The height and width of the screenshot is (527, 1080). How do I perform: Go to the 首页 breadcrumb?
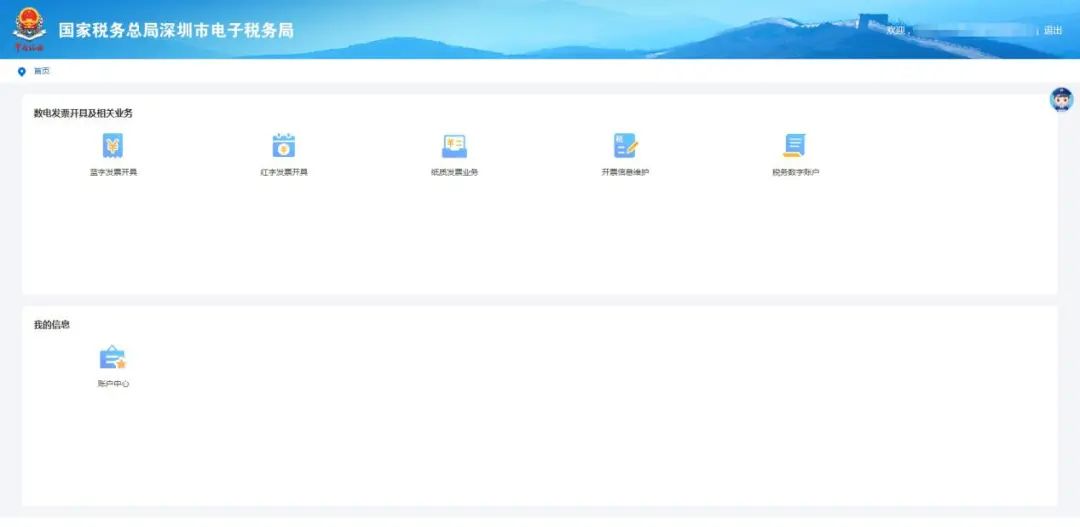coord(42,71)
